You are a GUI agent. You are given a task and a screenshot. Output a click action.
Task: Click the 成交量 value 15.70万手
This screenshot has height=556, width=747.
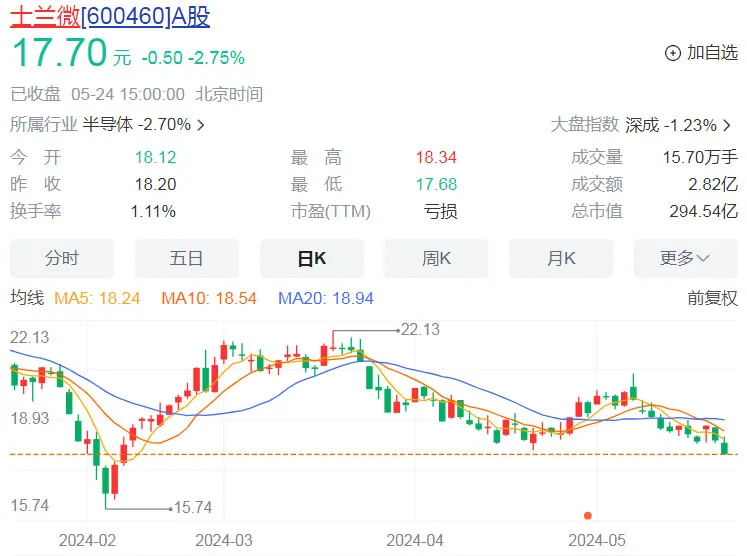(700, 157)
